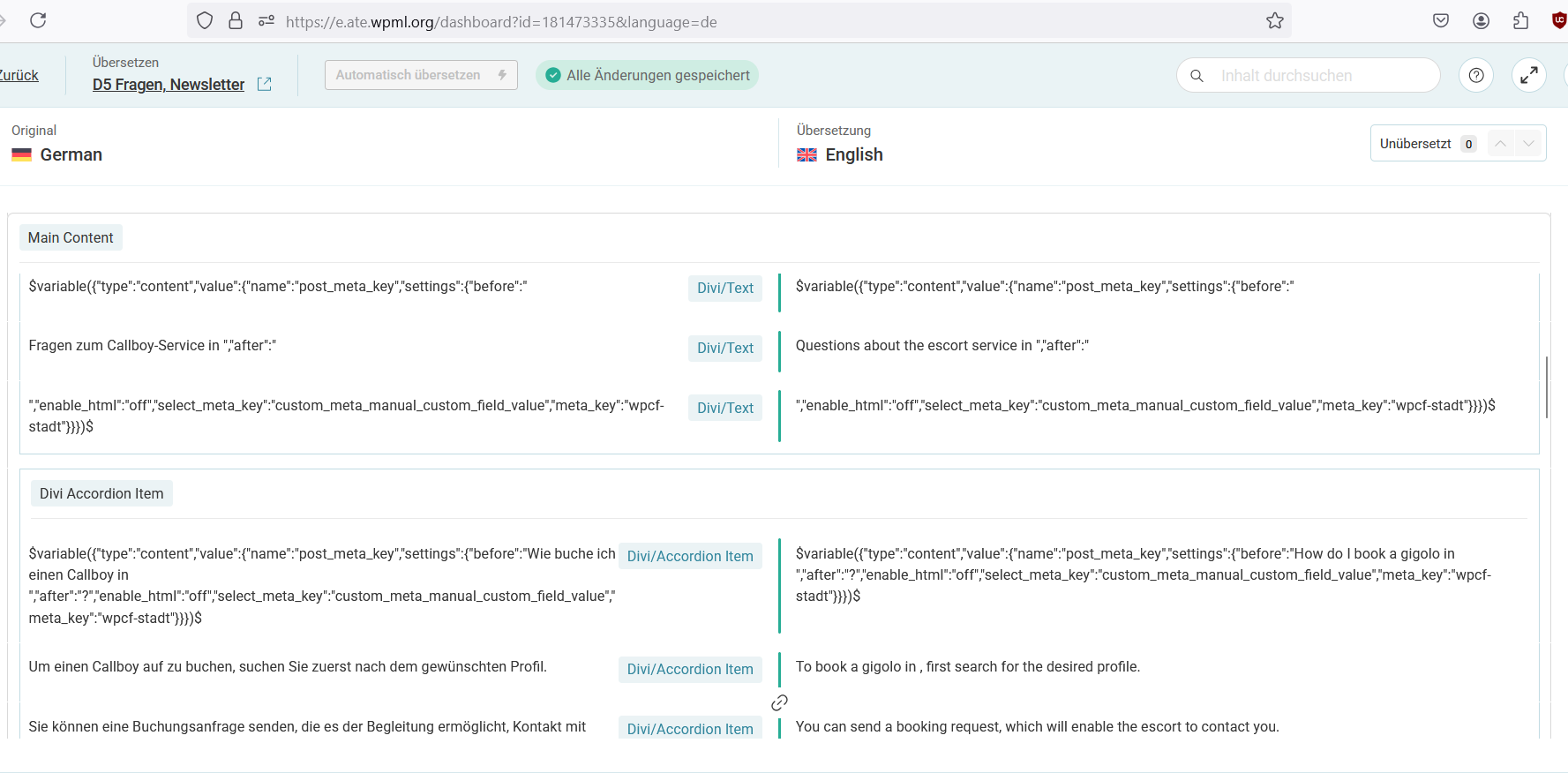Bookmark this page with the star icon
This screenshot has height=773, width=1568.
coord(1274,21)
